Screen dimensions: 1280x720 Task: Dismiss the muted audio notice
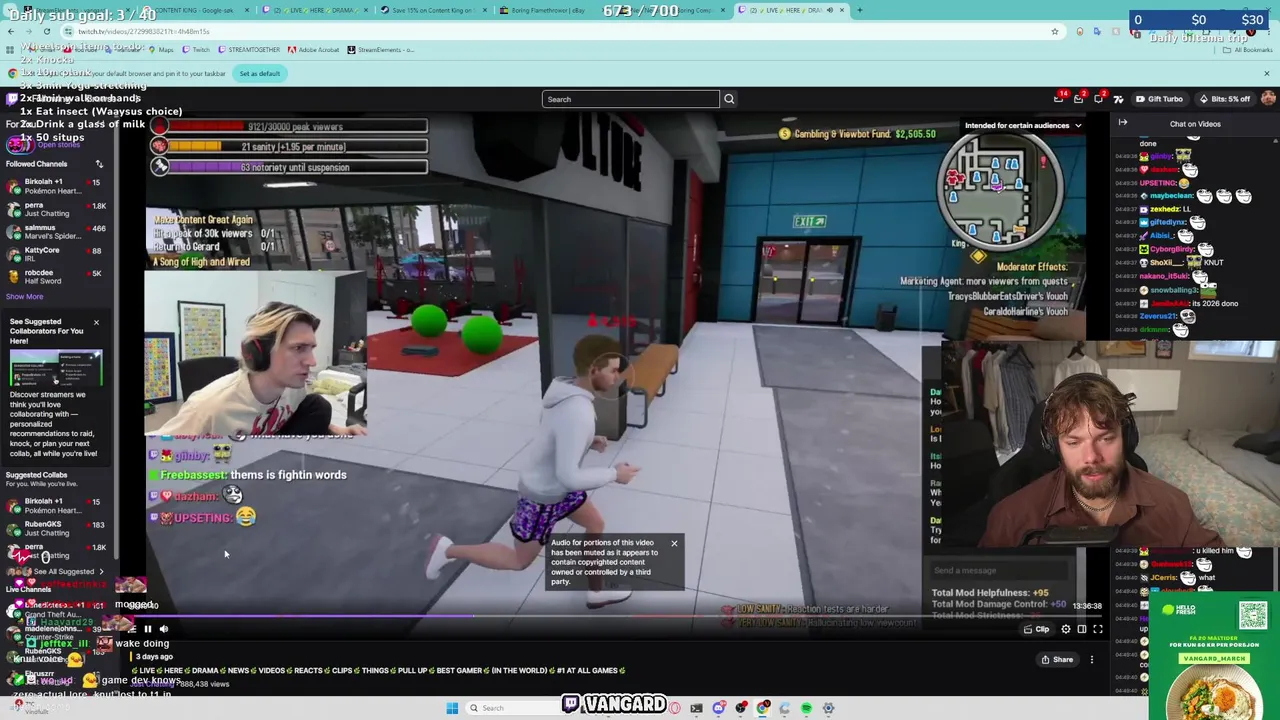[674, 544]
